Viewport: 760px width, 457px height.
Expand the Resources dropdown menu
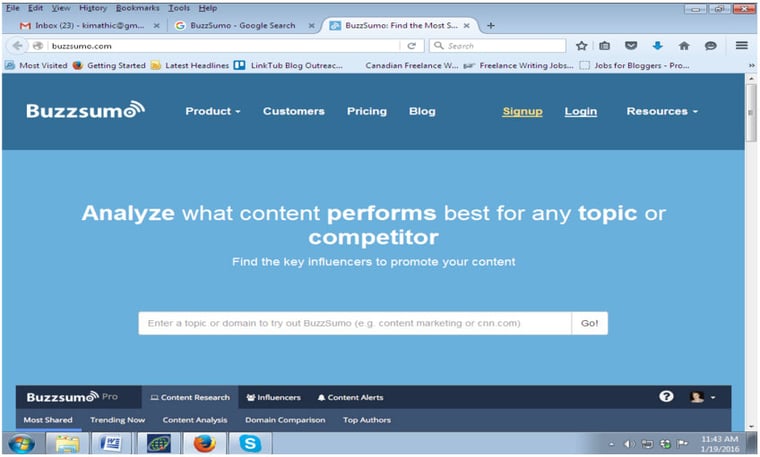[x=662, y=111]
